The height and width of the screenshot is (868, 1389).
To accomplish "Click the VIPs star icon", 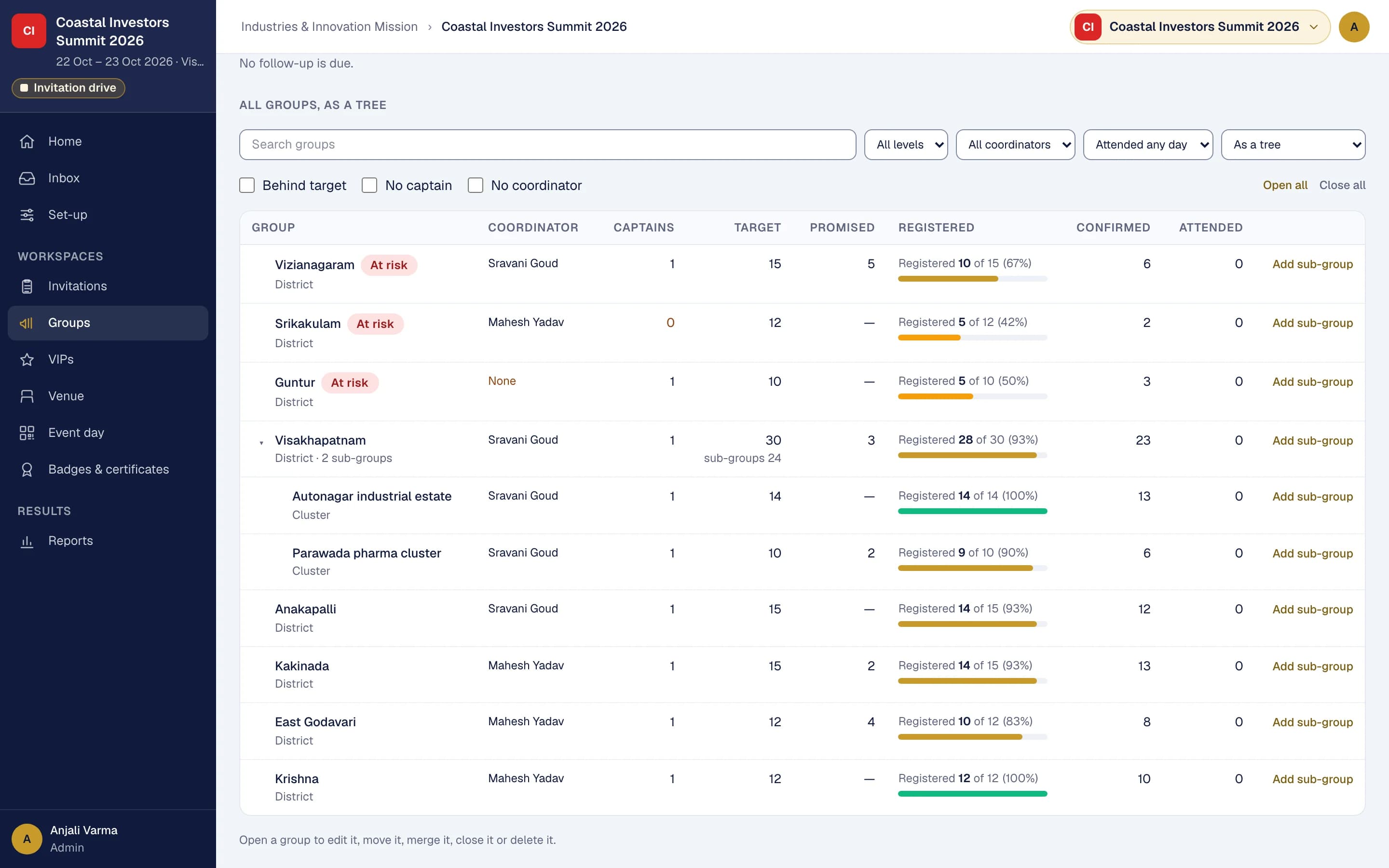I will tap(27, 359).
